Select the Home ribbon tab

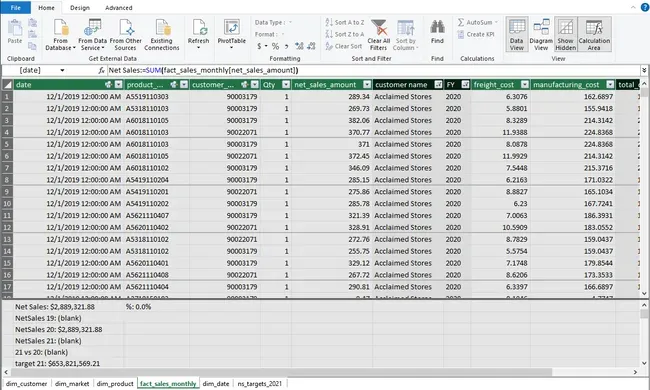(x=46, y=7)
